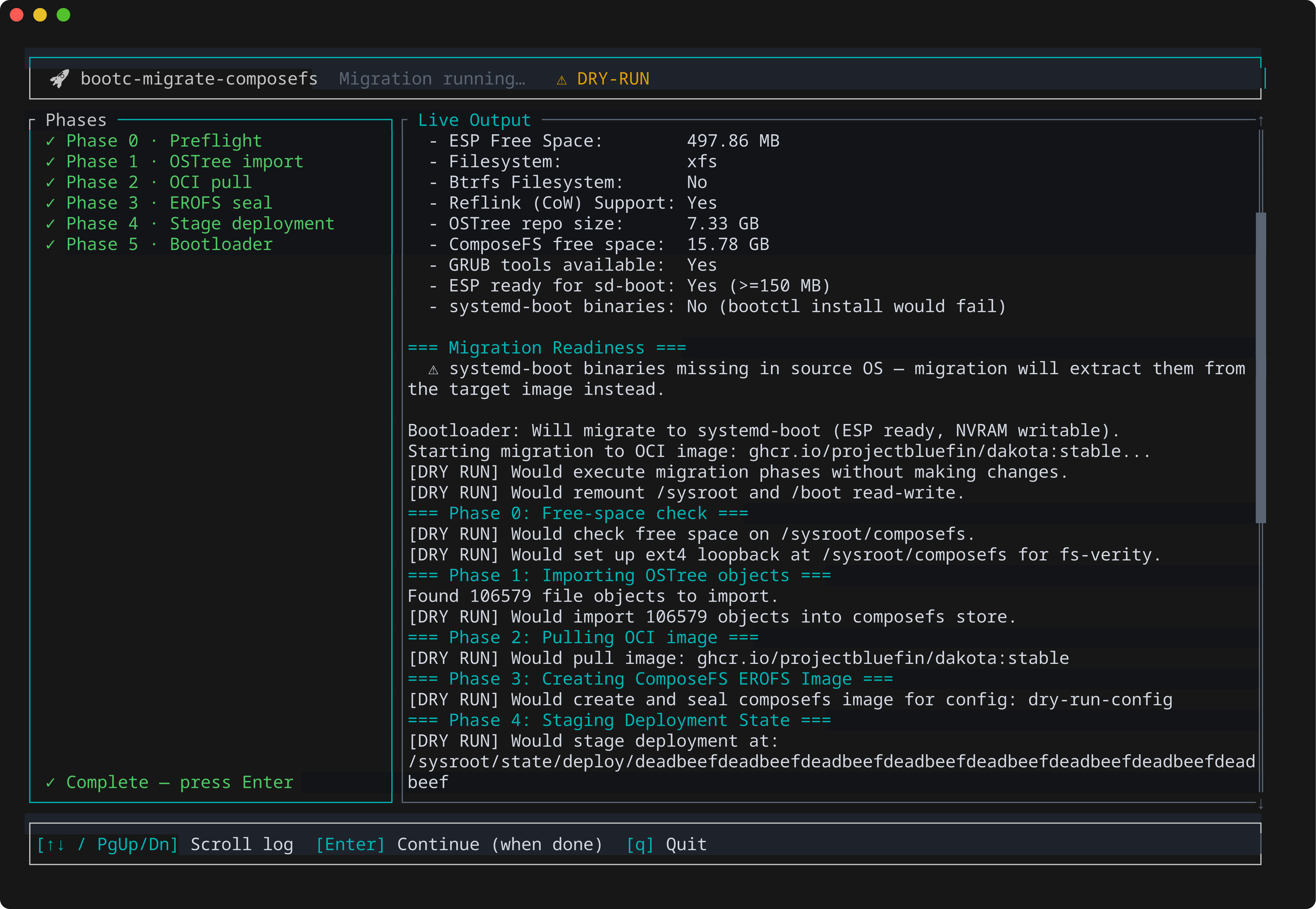This screenshot has width=1316, height=909.
Task: Click the /sysroot/state/deploy/deadbeef path
Action: coord(831,772)
